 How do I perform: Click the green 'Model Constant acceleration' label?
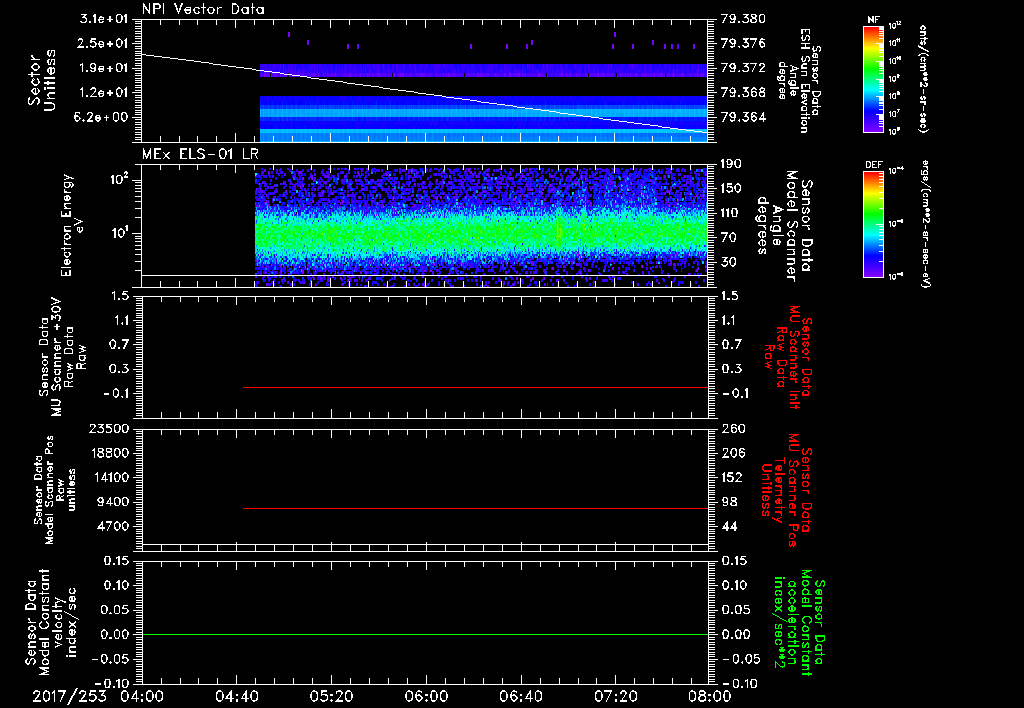[x=799, y=623]
